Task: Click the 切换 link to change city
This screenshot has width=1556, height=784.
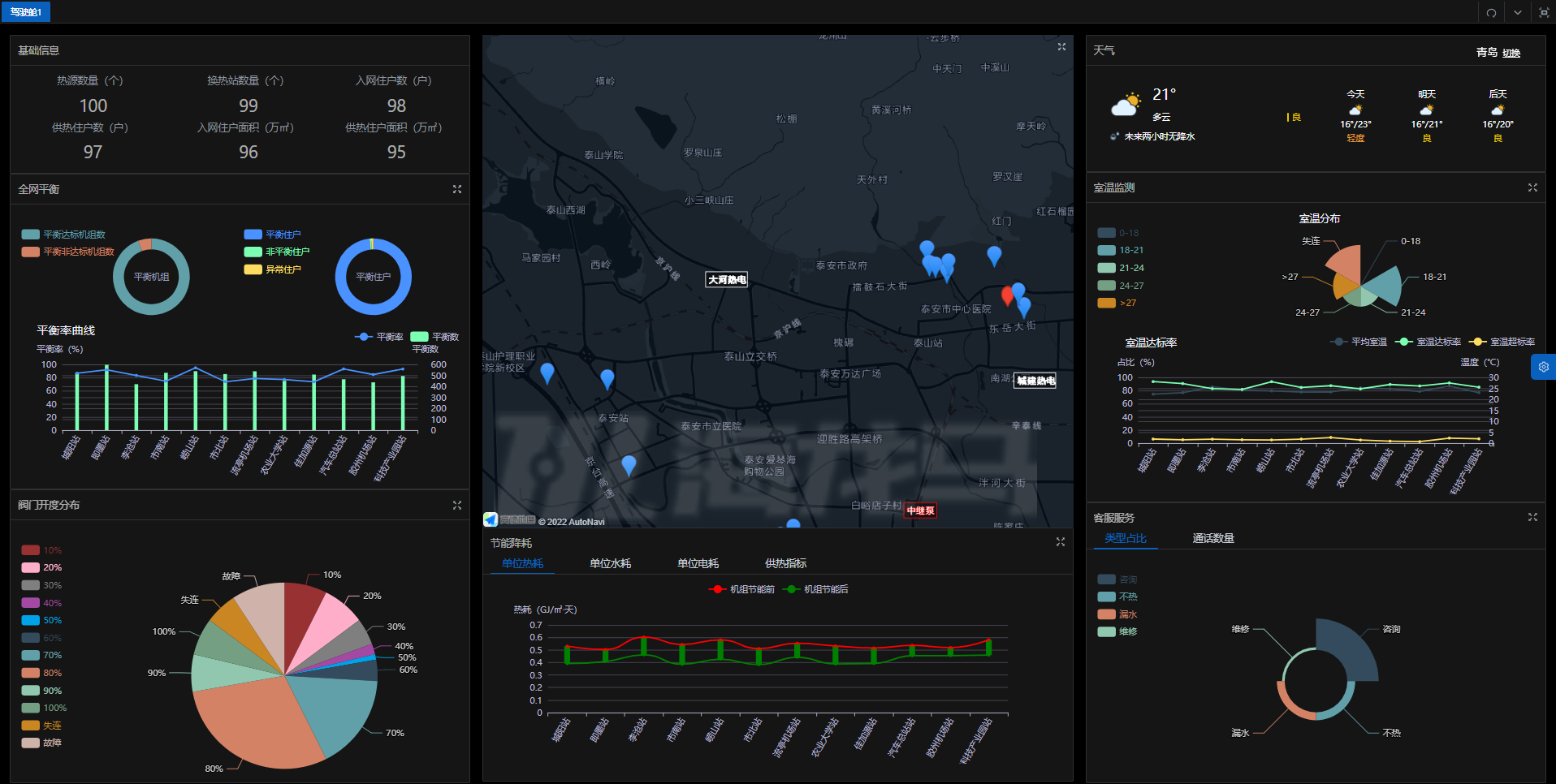Action: click(1511, 53)
